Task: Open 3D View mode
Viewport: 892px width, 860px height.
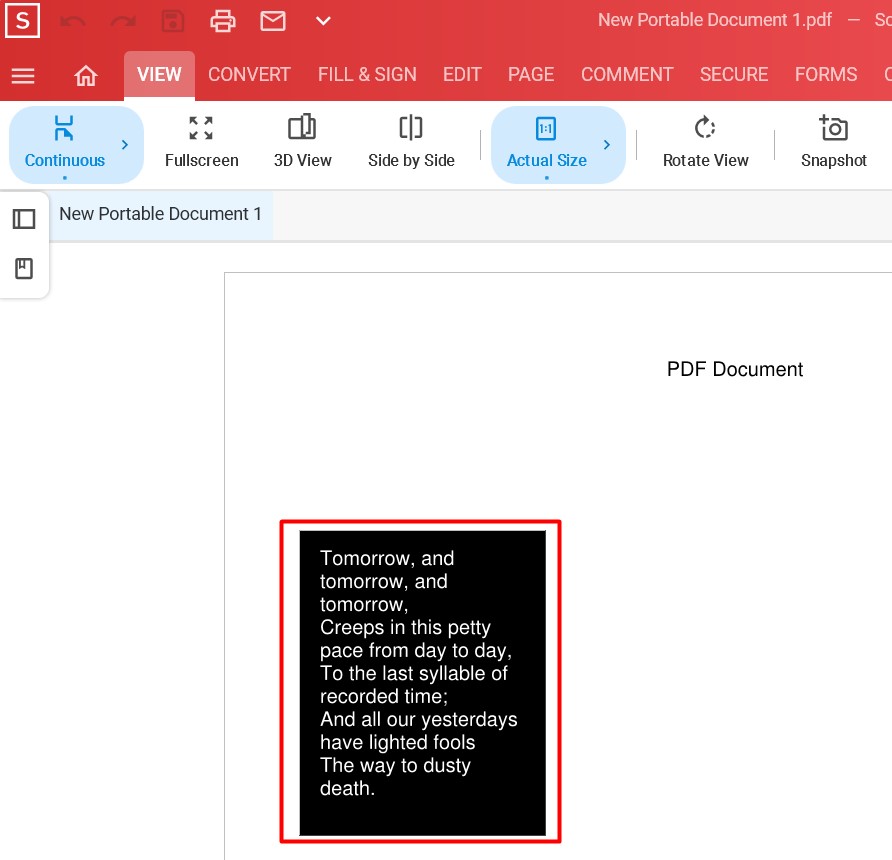Action: pos(302,143)
